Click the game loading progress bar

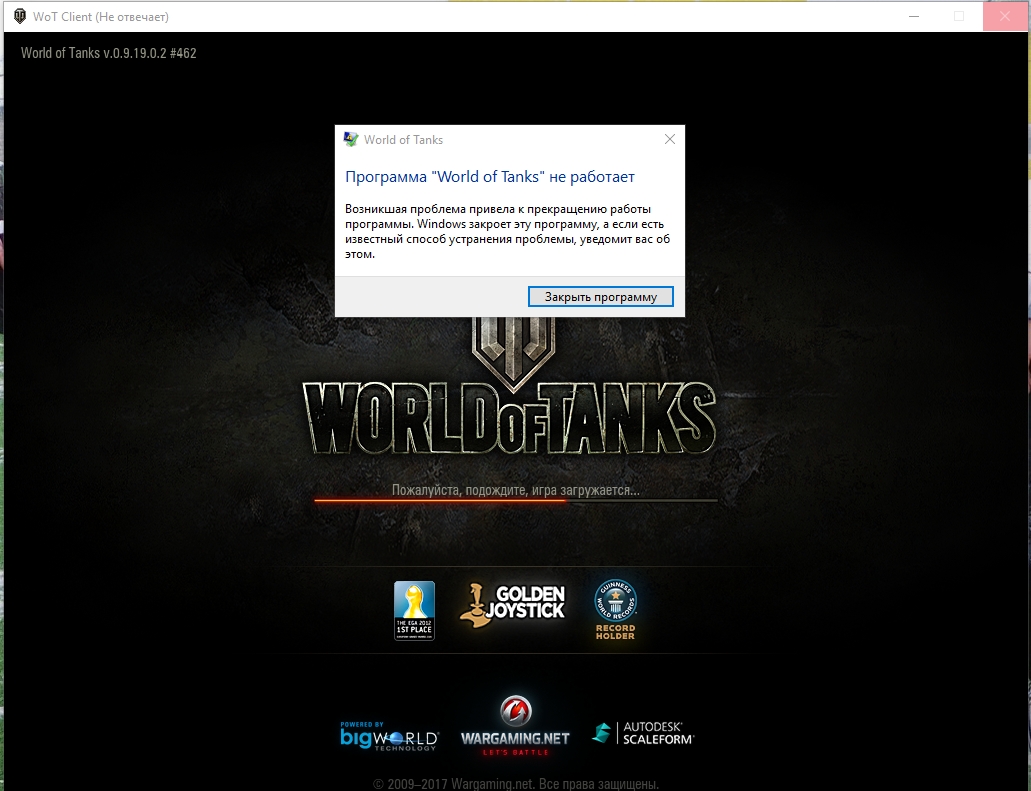tap(516, 501)
